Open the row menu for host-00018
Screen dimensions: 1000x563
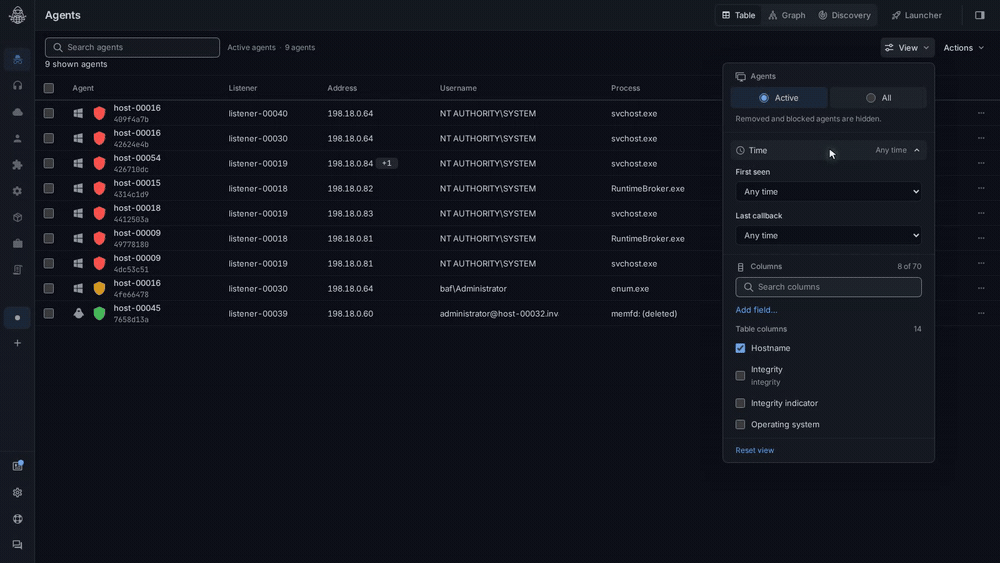(981, 213)
